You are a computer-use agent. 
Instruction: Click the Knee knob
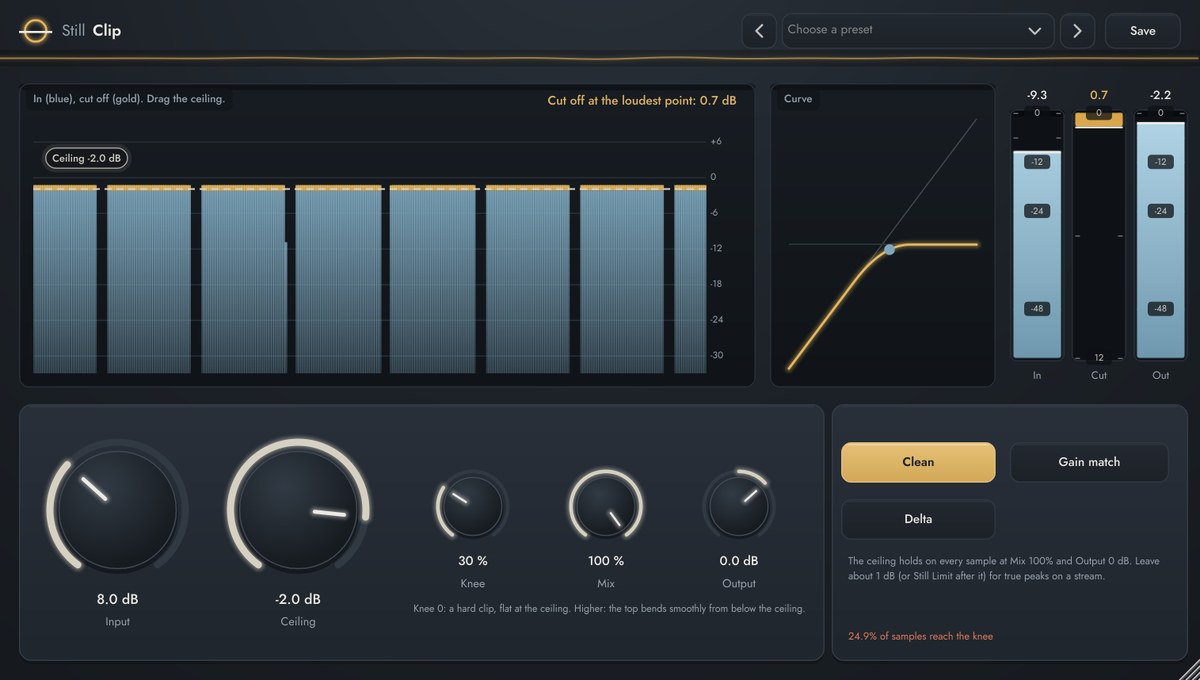tap(472, 507)
